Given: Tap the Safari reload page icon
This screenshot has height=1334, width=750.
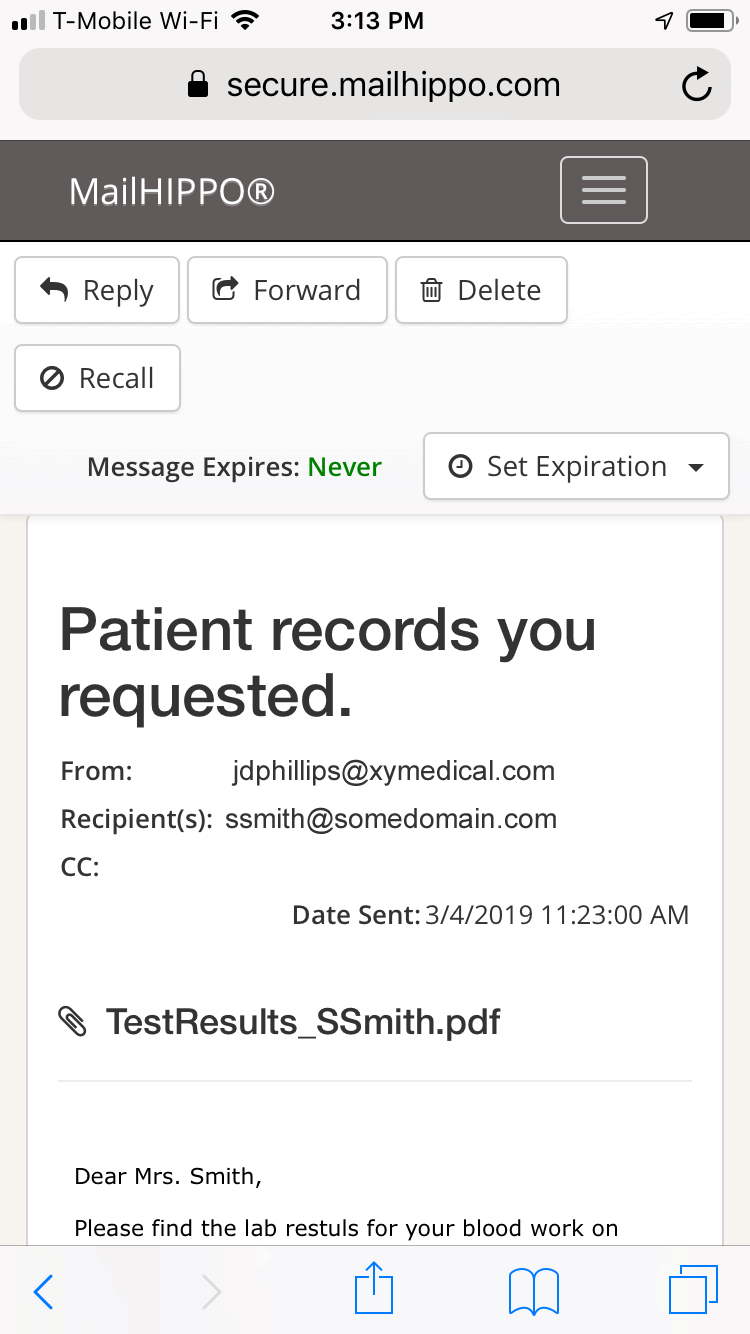Looking at the screenshot, I should tap(696, 85).
